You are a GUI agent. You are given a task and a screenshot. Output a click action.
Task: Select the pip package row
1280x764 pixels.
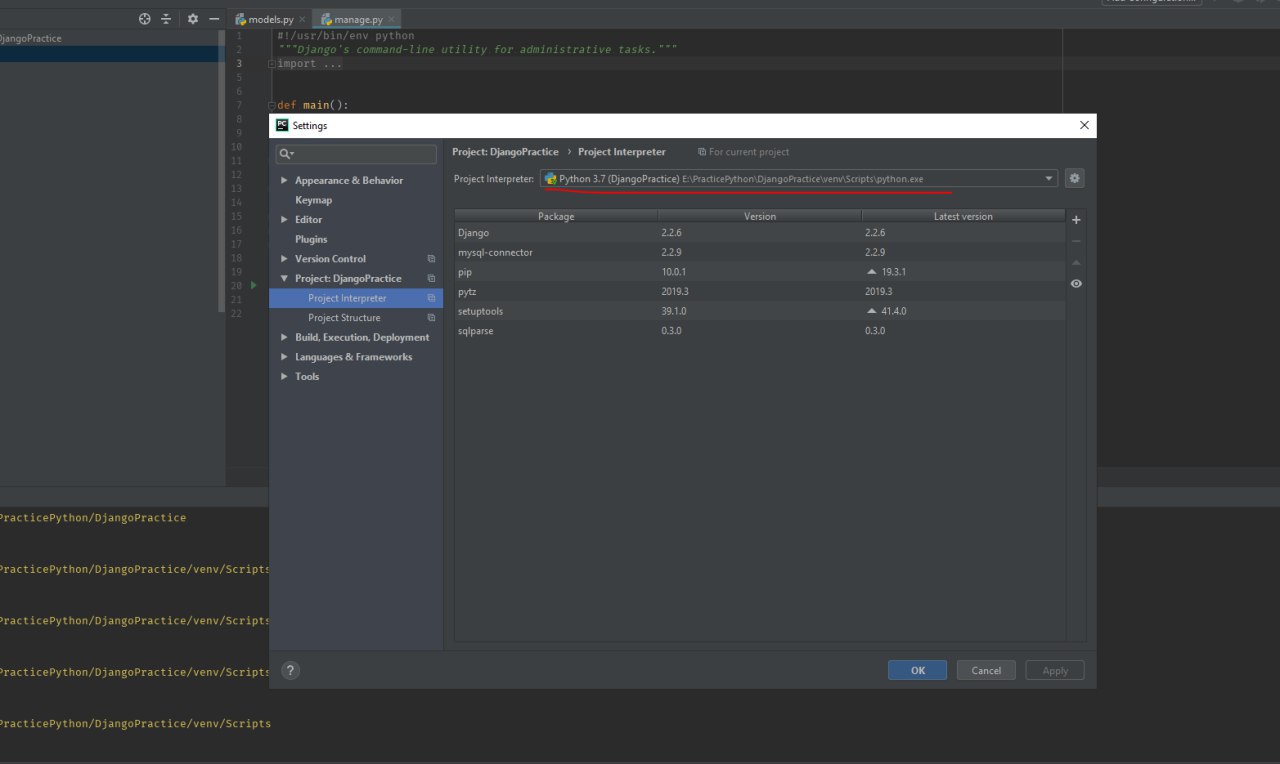pyautogui.click(x=760, y=272)
